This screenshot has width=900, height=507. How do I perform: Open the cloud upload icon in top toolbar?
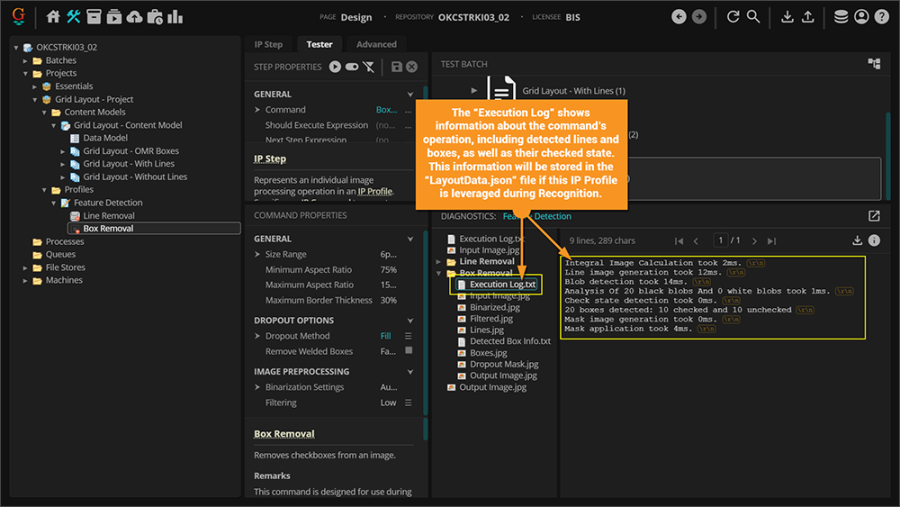(x=134, y=17)
